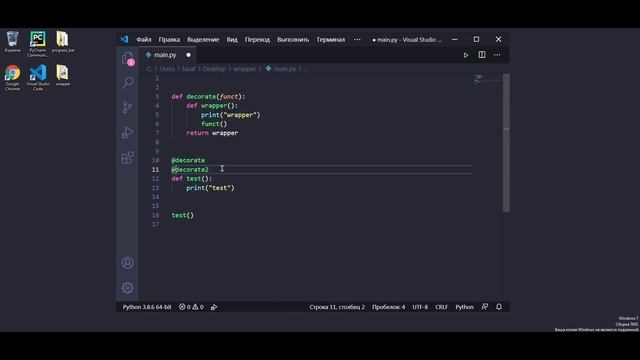Open the Выделение menu
Viewport: 640px width, 360px height.
[x=203, y=40]
